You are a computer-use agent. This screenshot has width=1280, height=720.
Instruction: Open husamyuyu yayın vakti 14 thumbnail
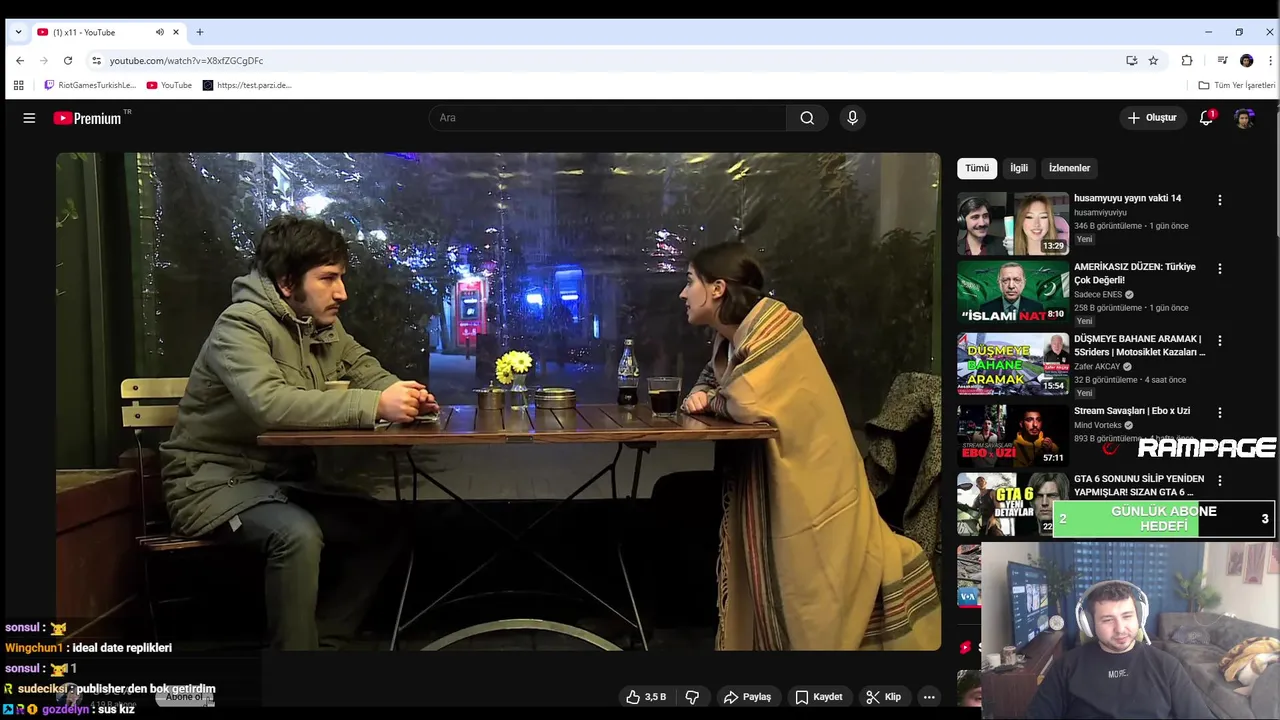coord(1013,223)
